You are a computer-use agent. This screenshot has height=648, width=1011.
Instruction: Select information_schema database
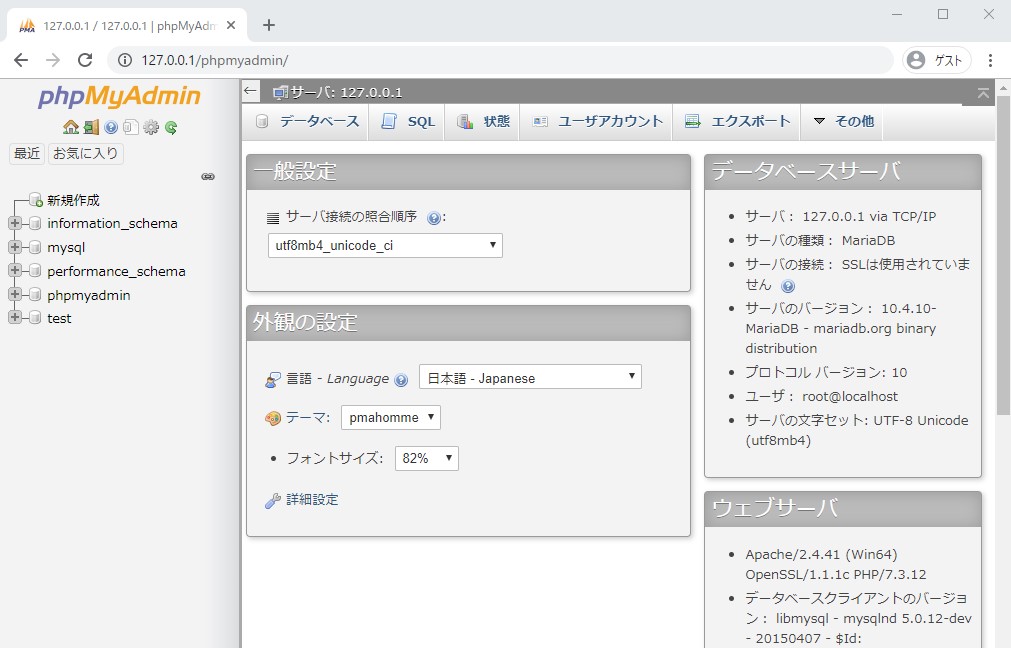point(112,223)
